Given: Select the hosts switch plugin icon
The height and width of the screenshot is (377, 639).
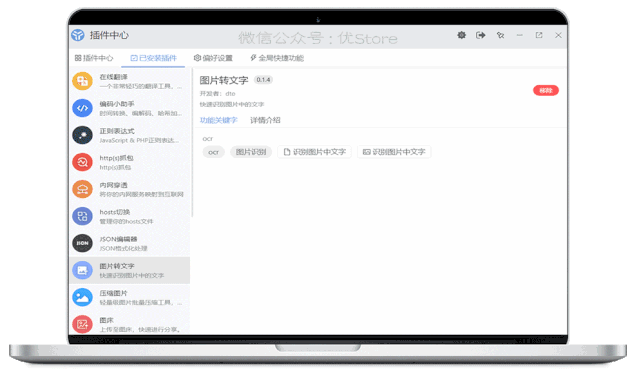Looking at the screenshot, I should pos(82,216).
